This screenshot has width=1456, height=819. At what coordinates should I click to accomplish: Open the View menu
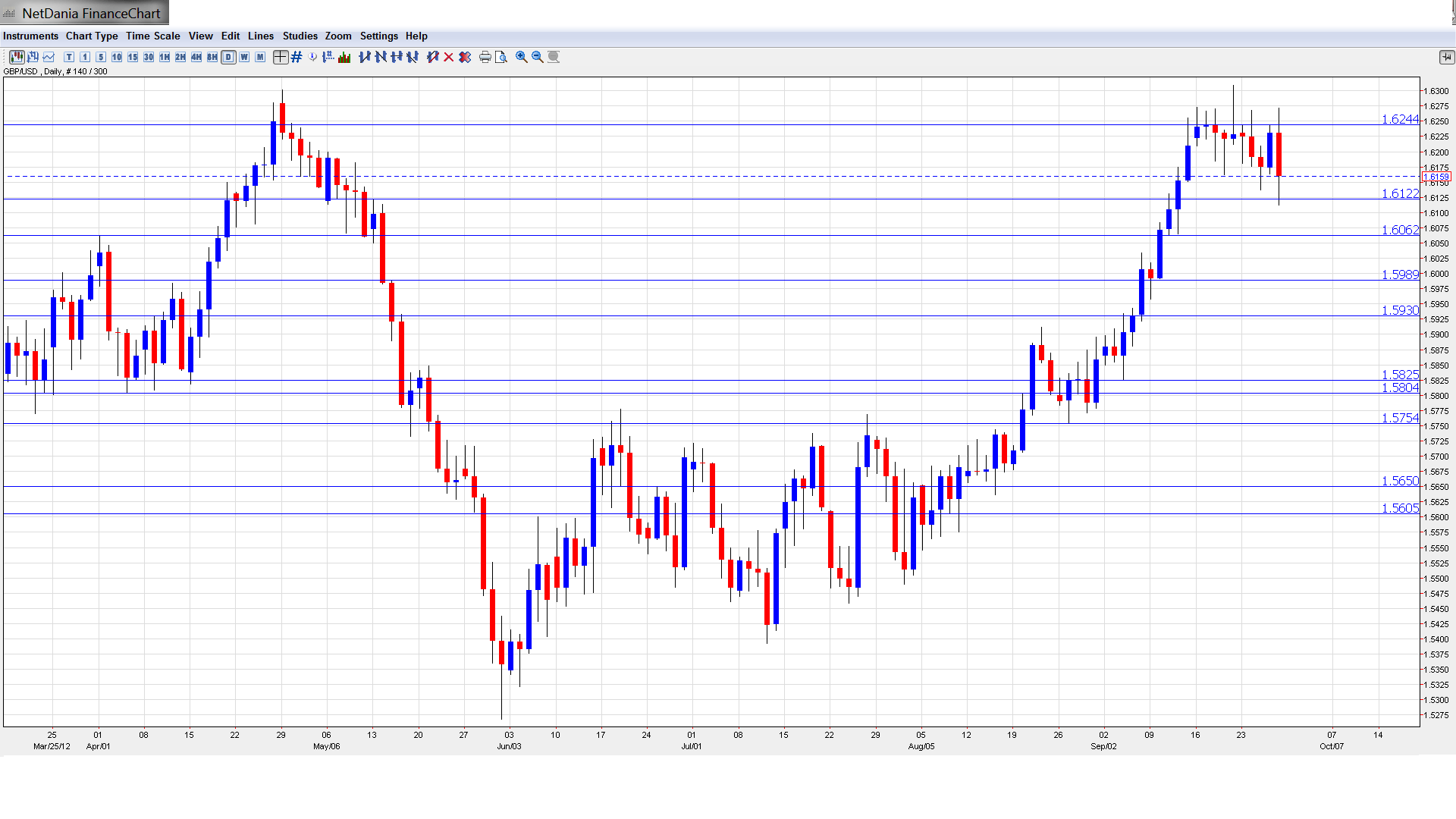pyautogui.click(x=201, y=36)
